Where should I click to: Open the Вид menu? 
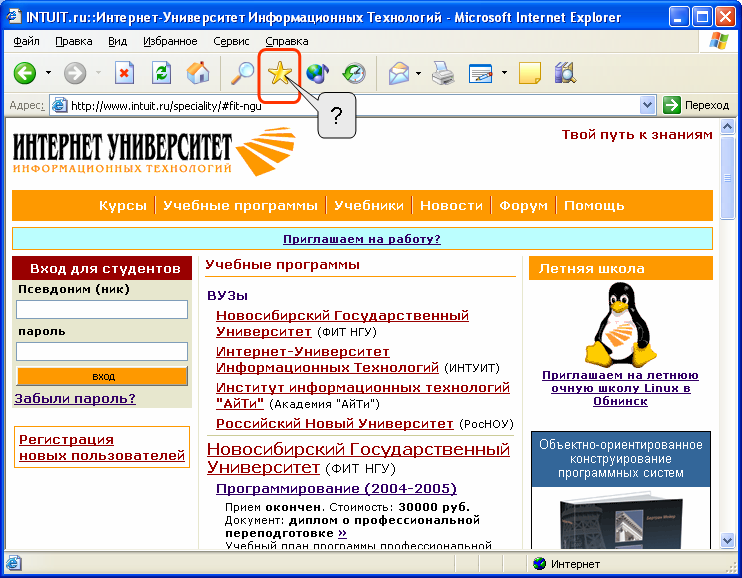pyautogui.click(x=117, y=41)
